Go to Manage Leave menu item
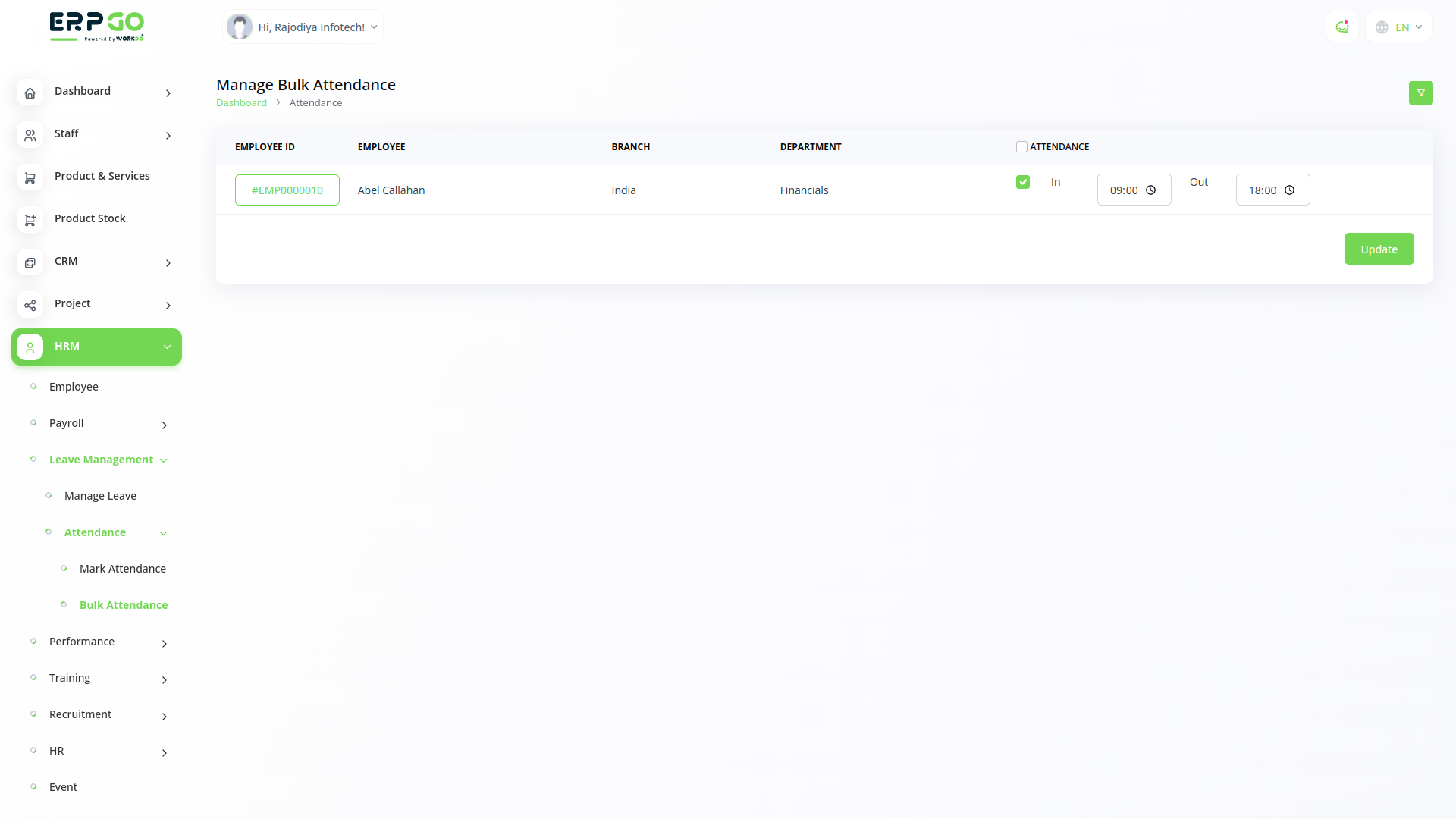 tap(100, 496)
